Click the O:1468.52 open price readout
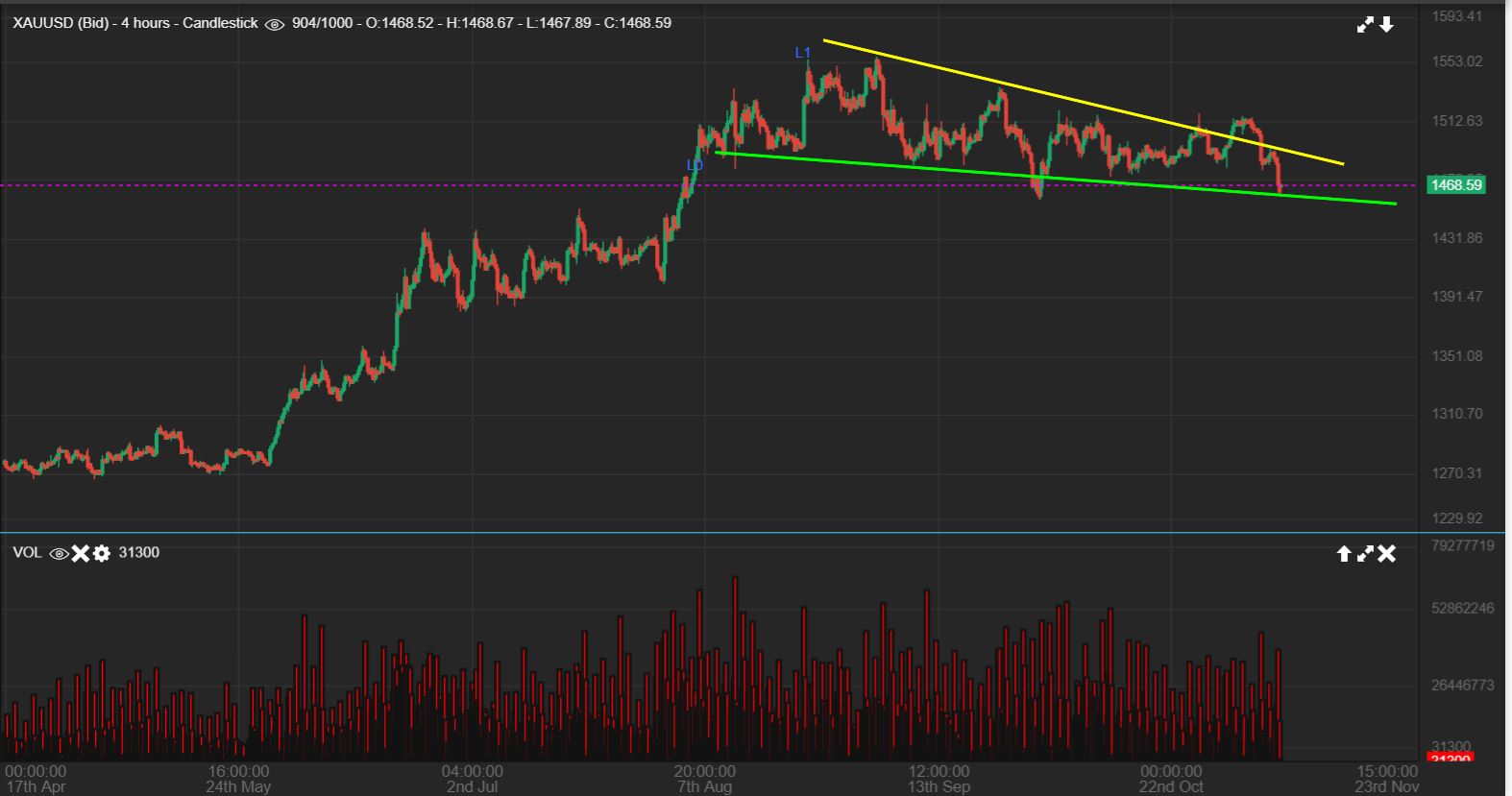1512x796 pixels. (400, 23)
